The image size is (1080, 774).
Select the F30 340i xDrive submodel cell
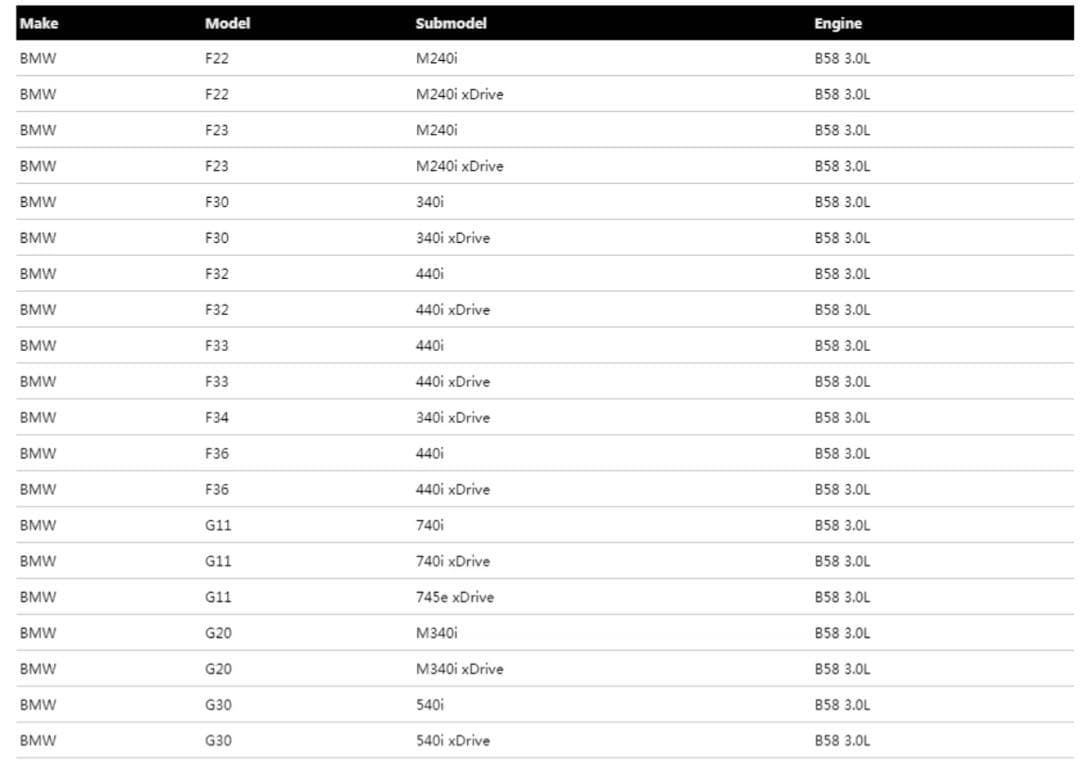(453, 238)
